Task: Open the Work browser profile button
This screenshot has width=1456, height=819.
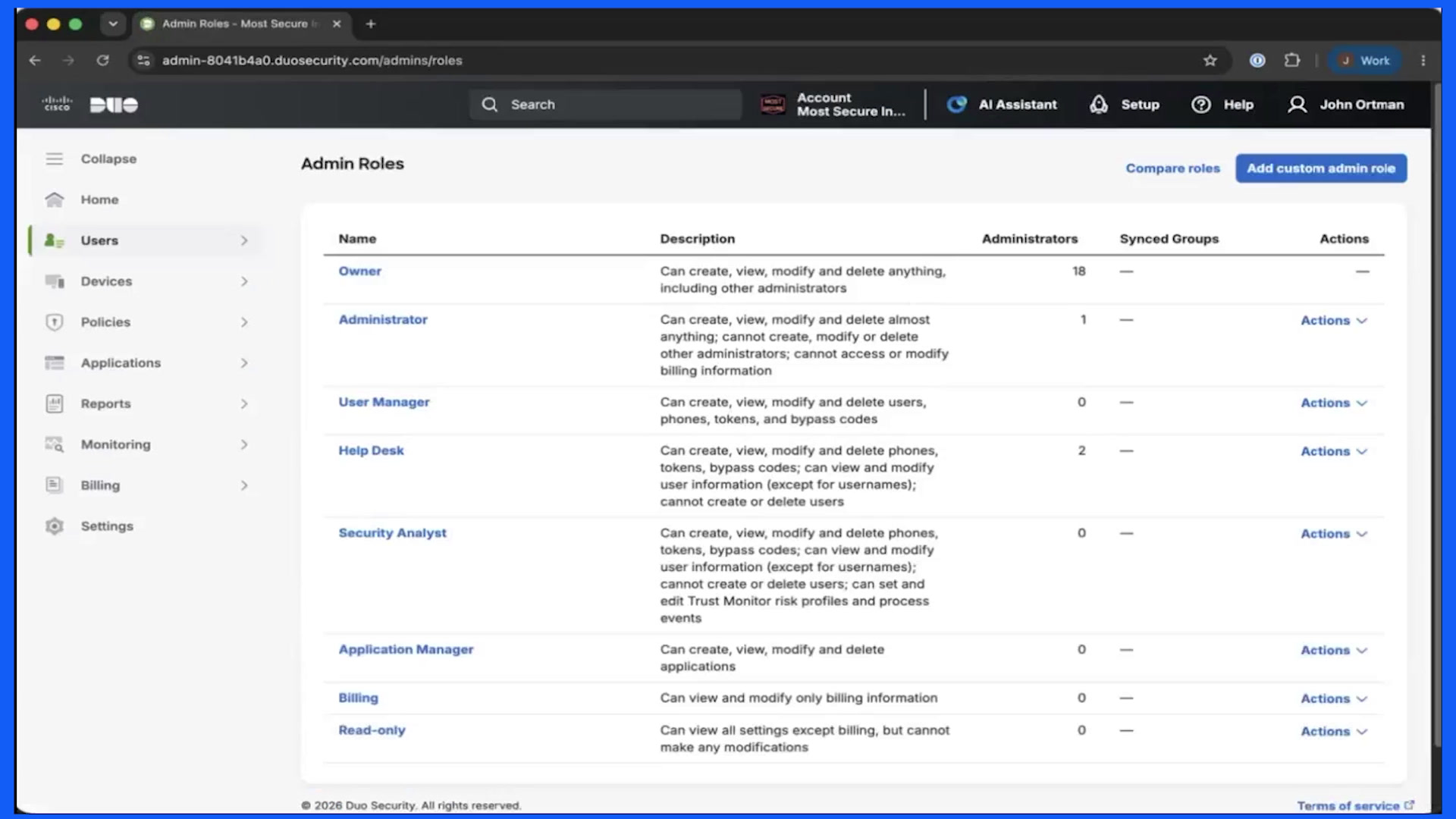Action: tap(1364, 61)
